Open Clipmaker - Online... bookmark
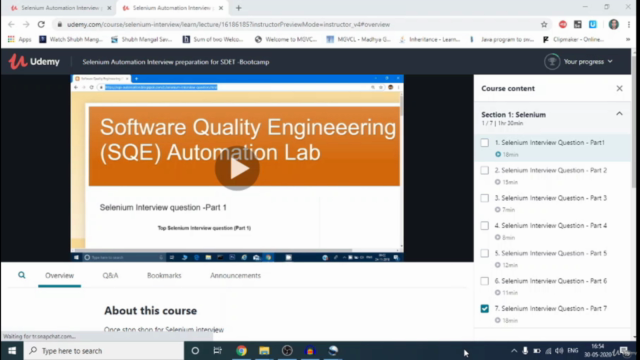Viewport: 640px width, 360px height. 573,39
